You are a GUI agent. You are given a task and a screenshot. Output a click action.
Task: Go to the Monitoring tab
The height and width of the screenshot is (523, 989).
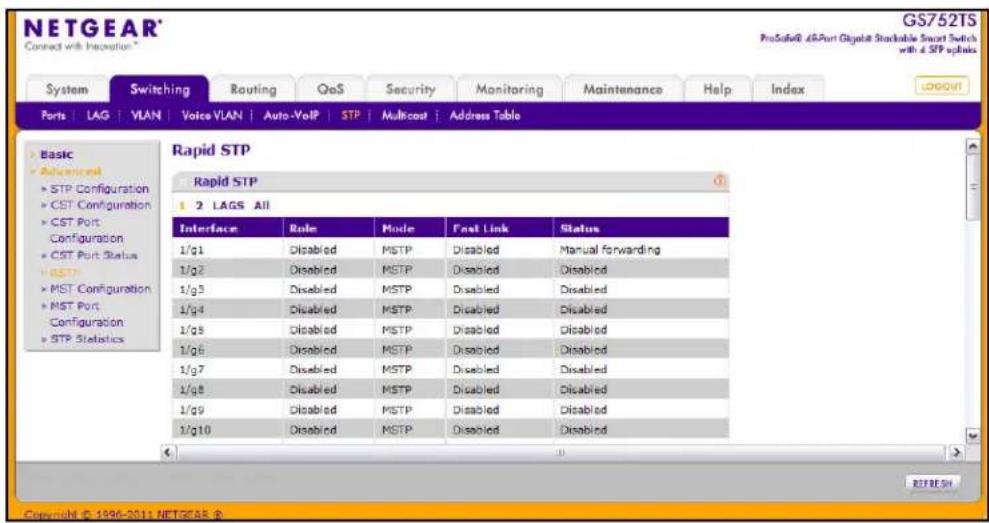pos(509,90)
